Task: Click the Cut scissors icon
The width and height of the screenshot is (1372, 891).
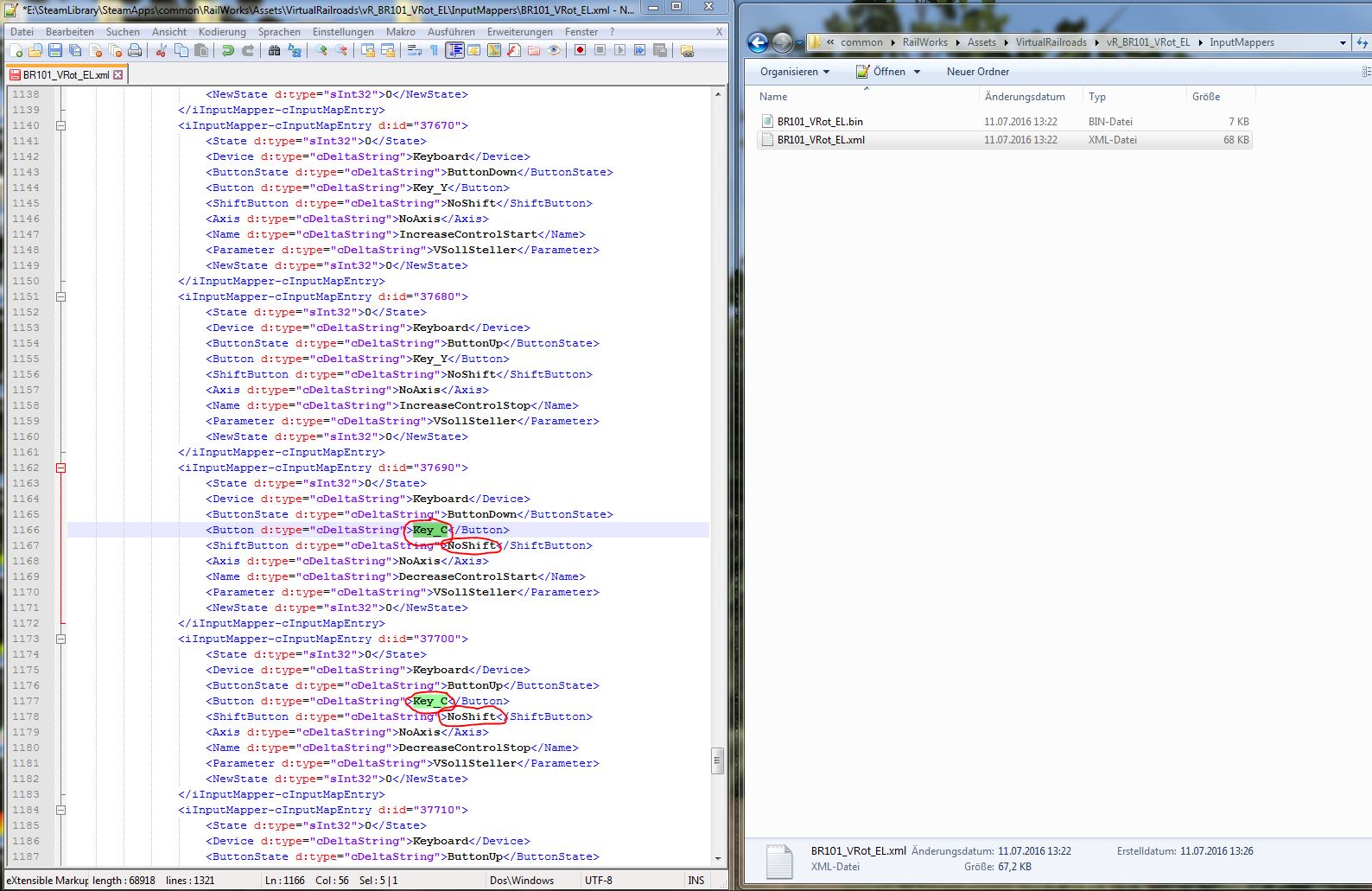Action: (161, 51)
